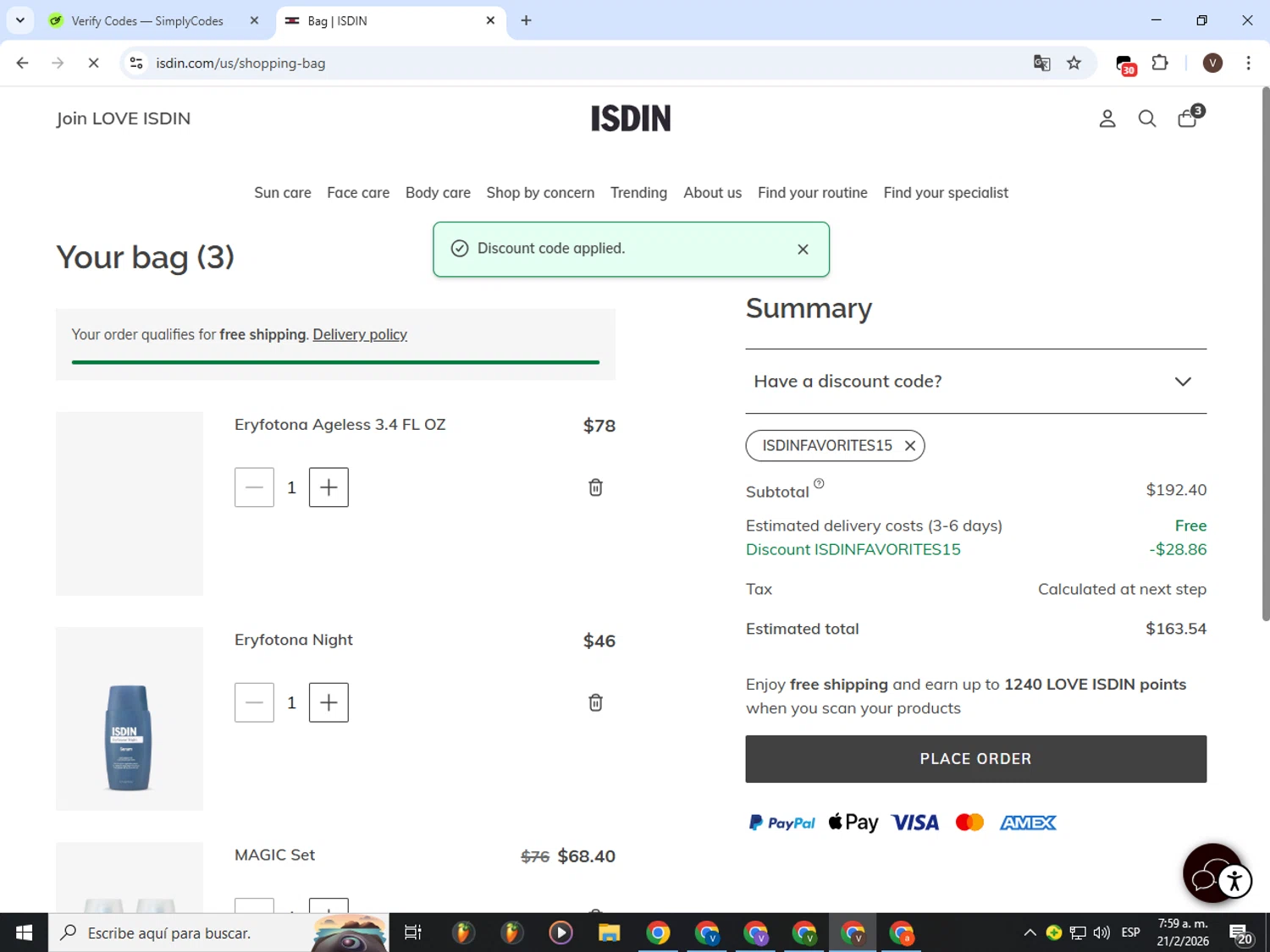The image size is (1270, 952).
Task: Stop page loading with the X button
Action: tap(93, 63)
